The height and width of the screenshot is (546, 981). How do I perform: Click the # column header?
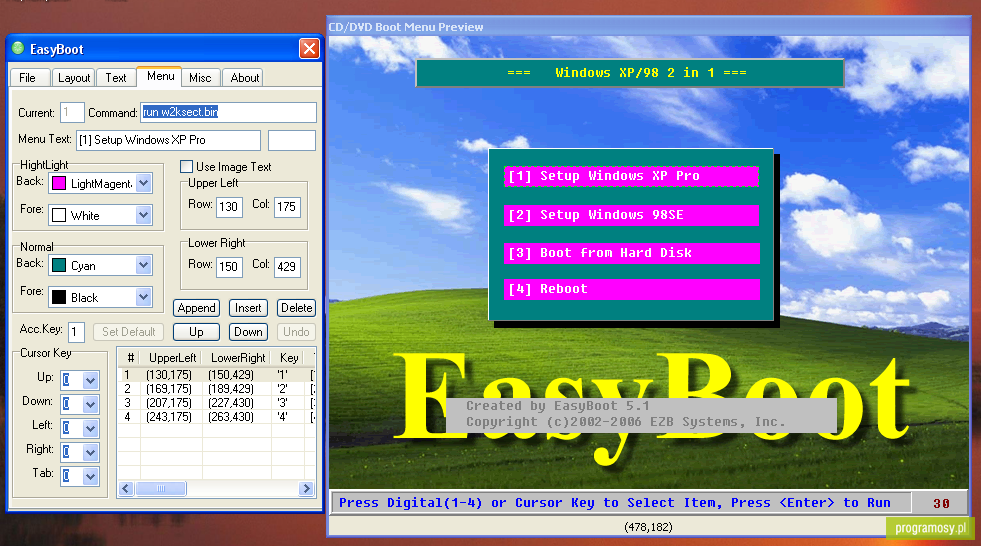tap(130, 358)
